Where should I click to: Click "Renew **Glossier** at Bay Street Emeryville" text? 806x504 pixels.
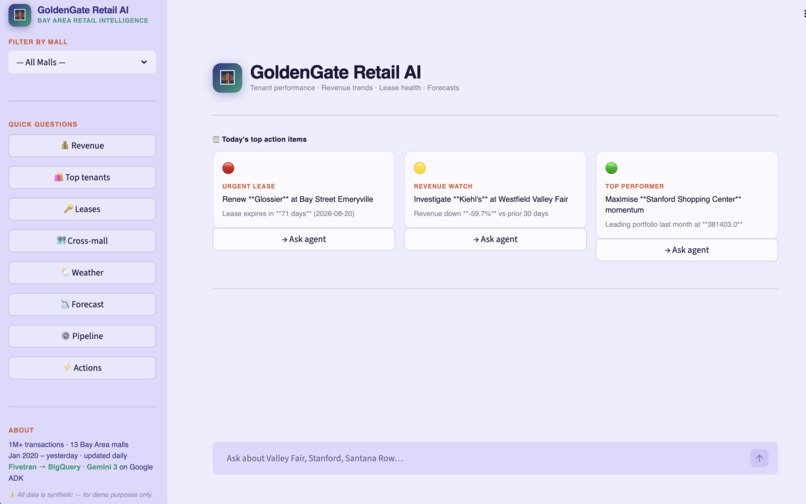[298, 199]
